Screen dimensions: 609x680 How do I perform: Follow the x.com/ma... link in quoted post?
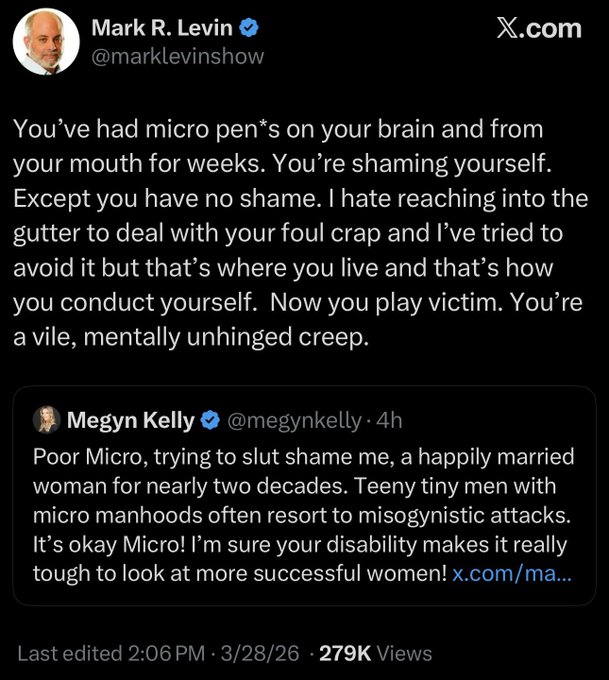[512, 574]
